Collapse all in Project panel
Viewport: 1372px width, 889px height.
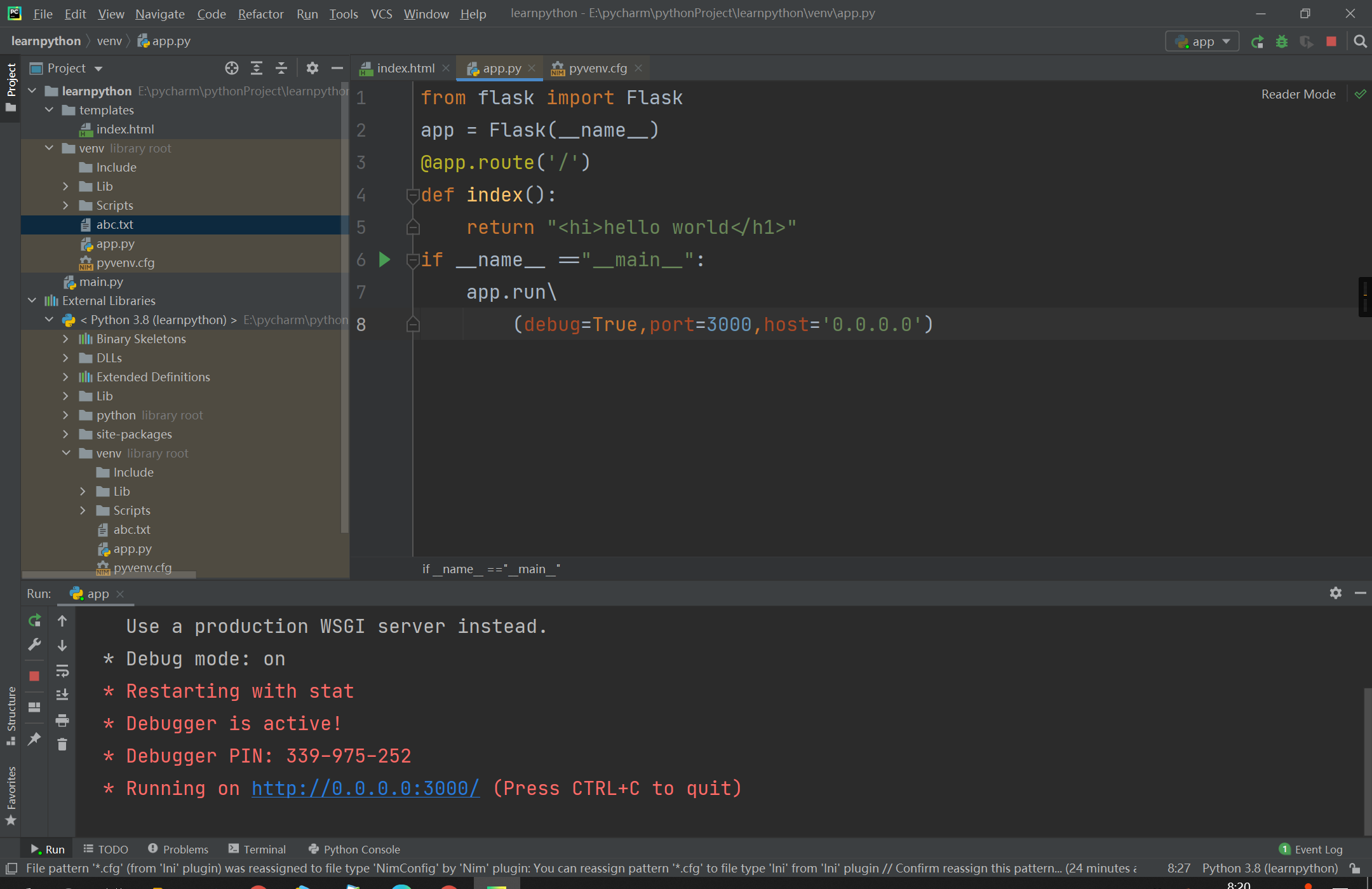pyautogui.click(x=281, y=68)
